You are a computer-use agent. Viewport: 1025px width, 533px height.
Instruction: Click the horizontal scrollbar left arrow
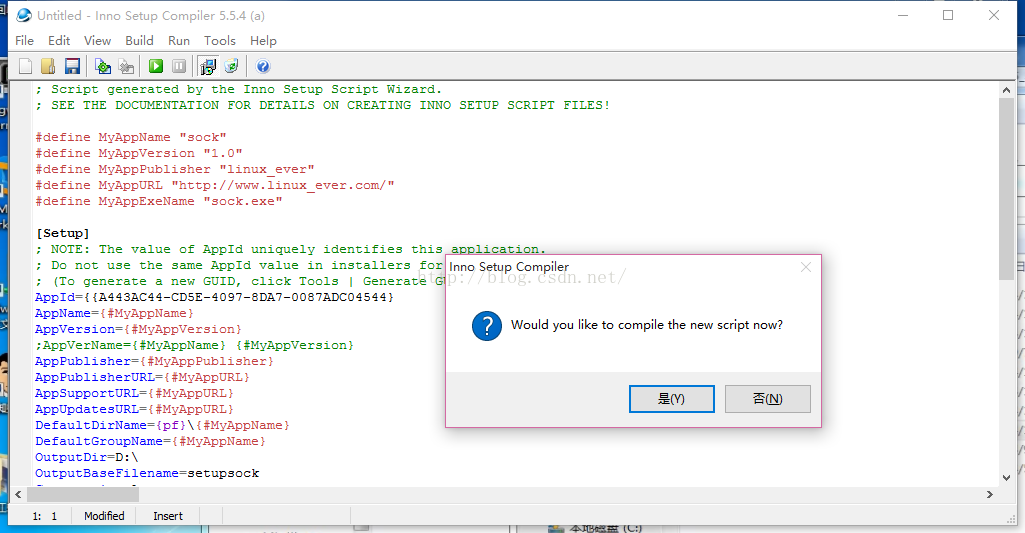click(x=18, y=494)
